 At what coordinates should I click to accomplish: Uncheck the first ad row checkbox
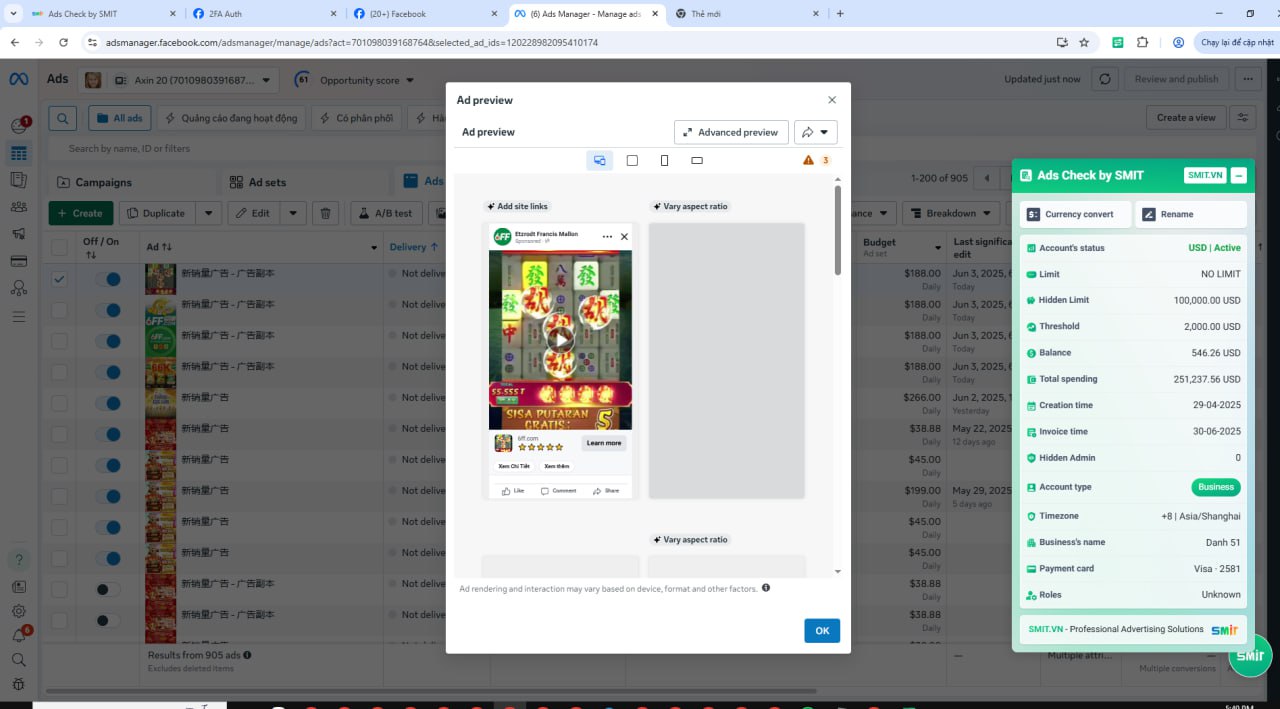60,279
